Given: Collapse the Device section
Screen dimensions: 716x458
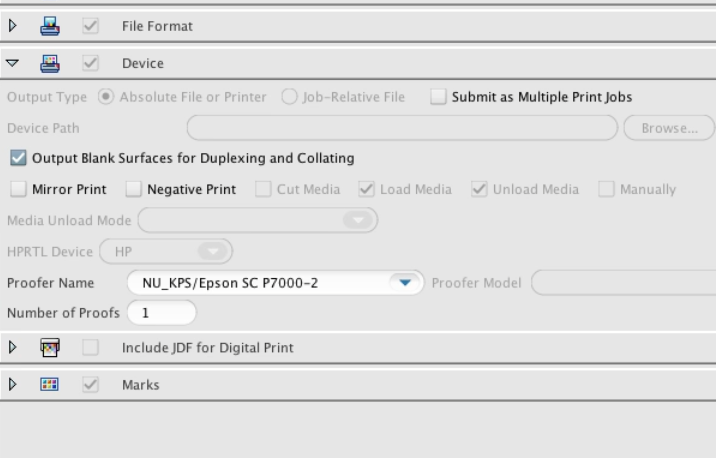Looking at the screenshot, I should 12,63.
